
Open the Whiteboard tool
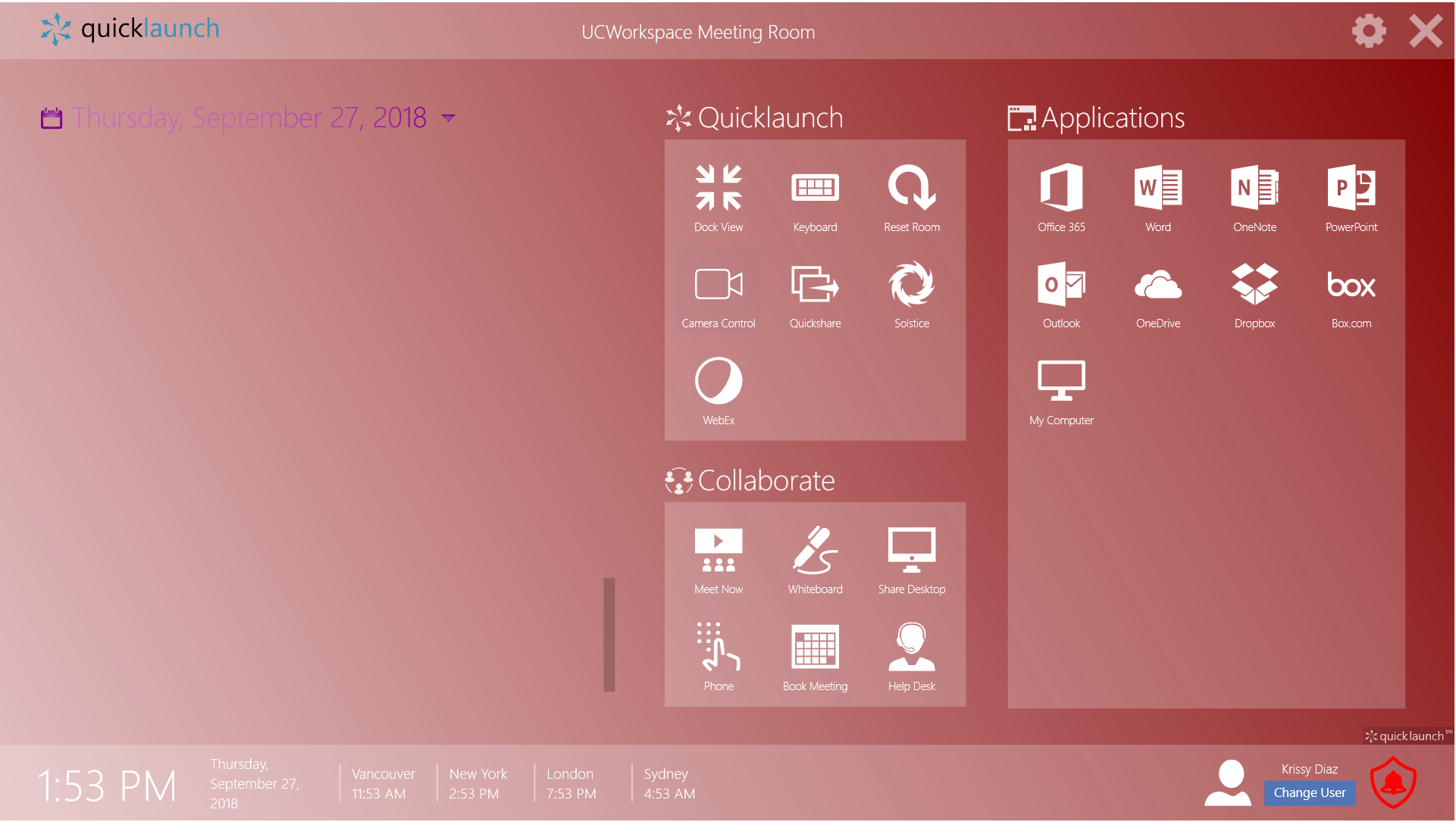coord(815,560)
